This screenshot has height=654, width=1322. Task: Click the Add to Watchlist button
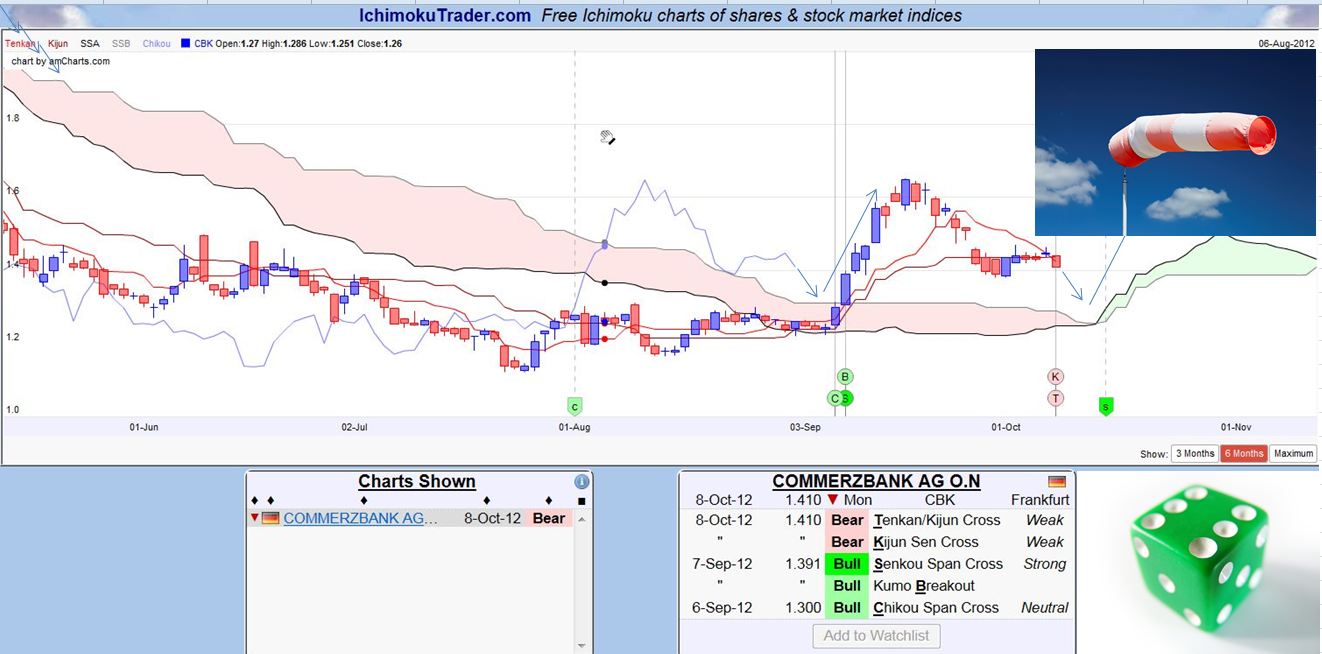coord(876,635)
